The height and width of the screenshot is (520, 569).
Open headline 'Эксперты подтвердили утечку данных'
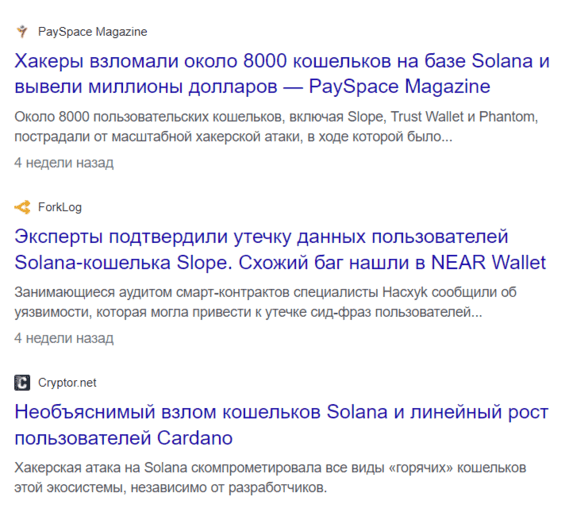click(280, 249)
